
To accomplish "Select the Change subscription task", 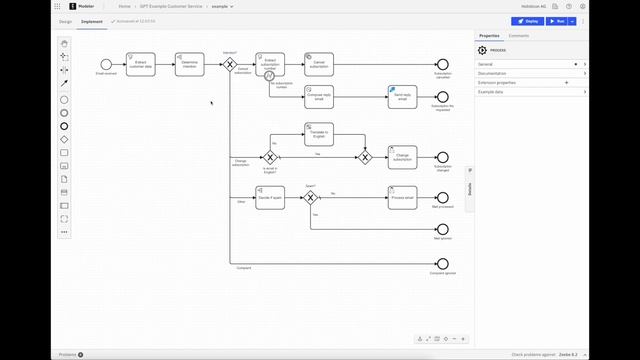I will 402,158.
